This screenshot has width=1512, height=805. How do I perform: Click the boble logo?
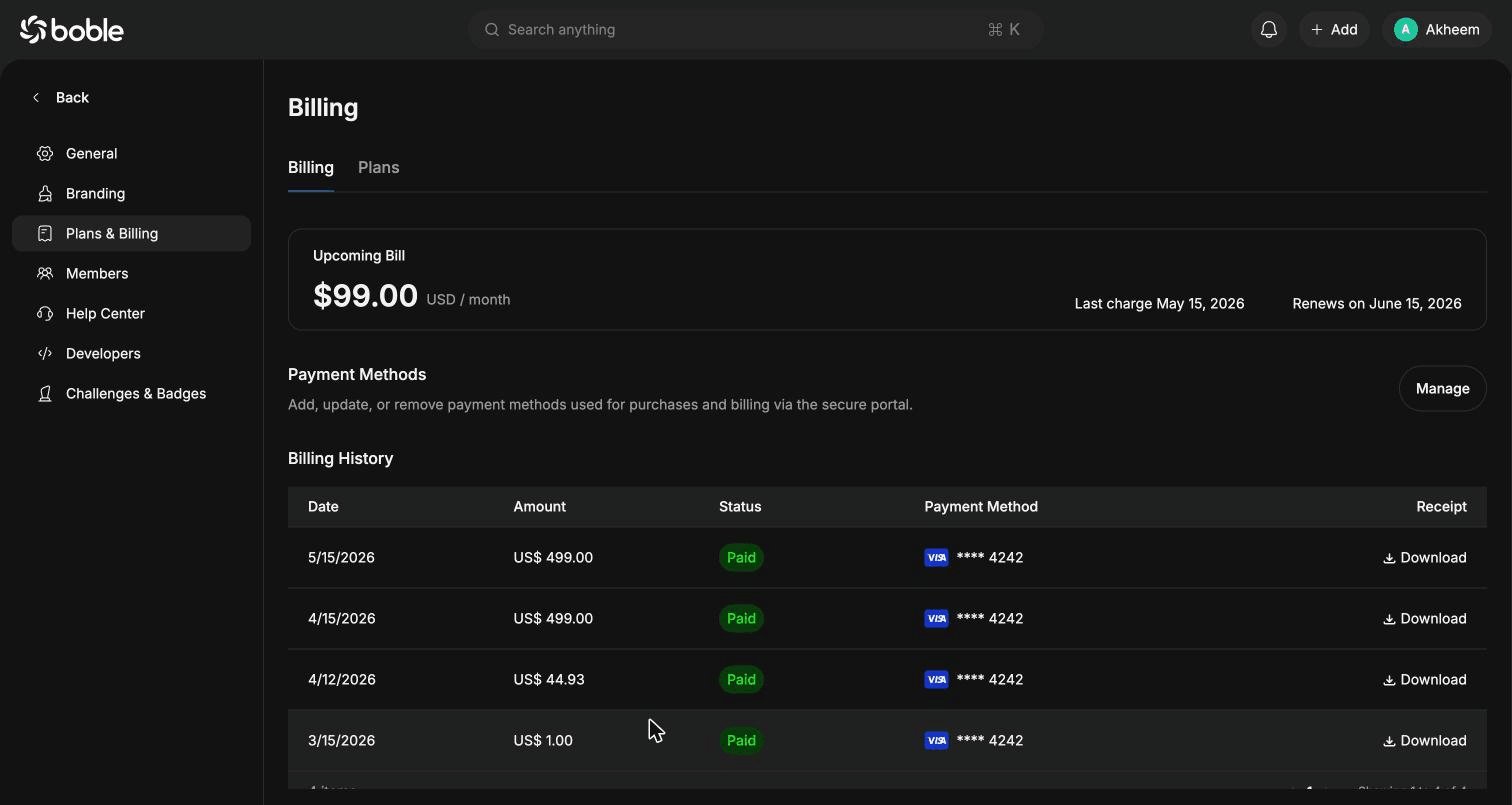[72, 30]
